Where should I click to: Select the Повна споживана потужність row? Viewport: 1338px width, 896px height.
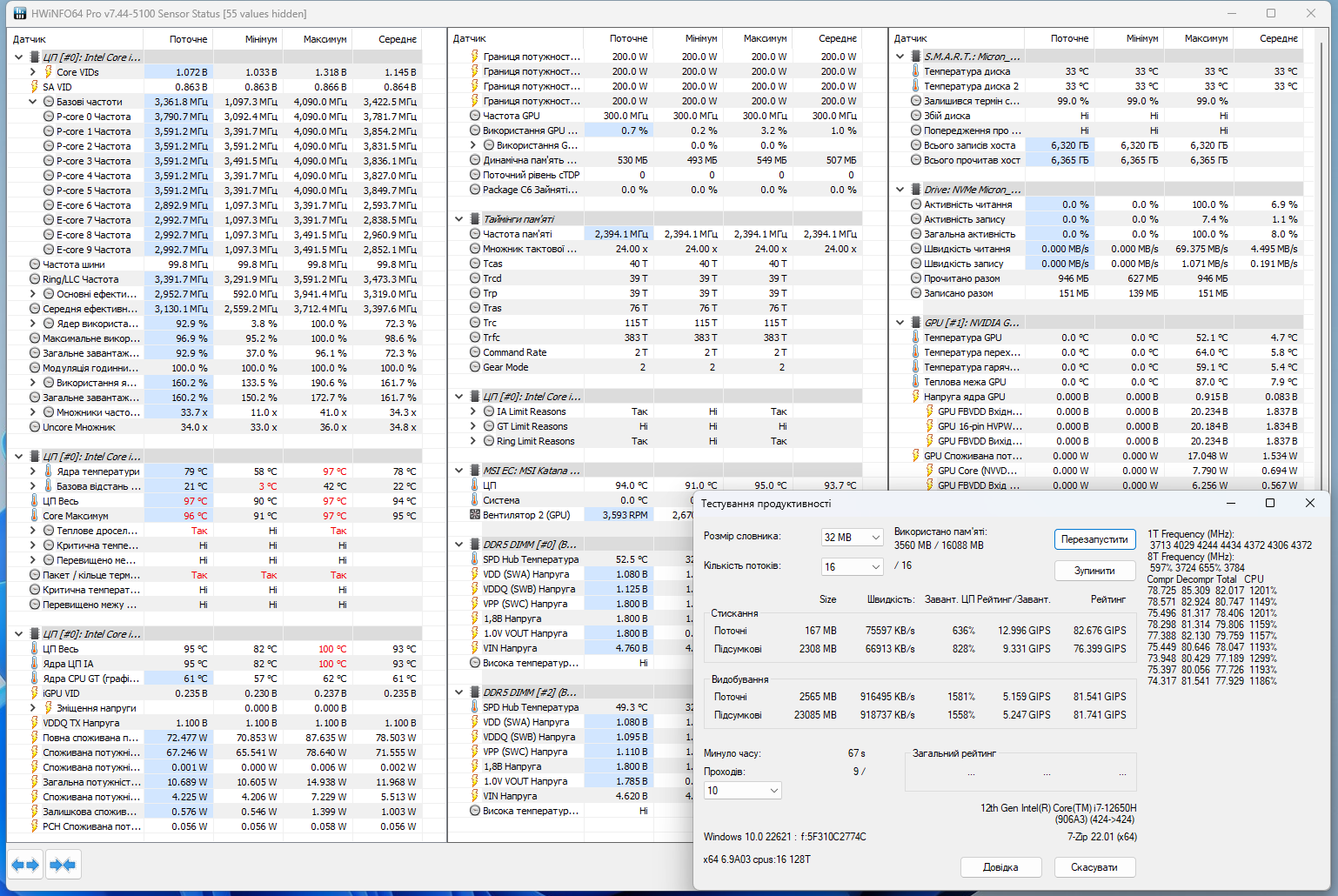point(215,738)
